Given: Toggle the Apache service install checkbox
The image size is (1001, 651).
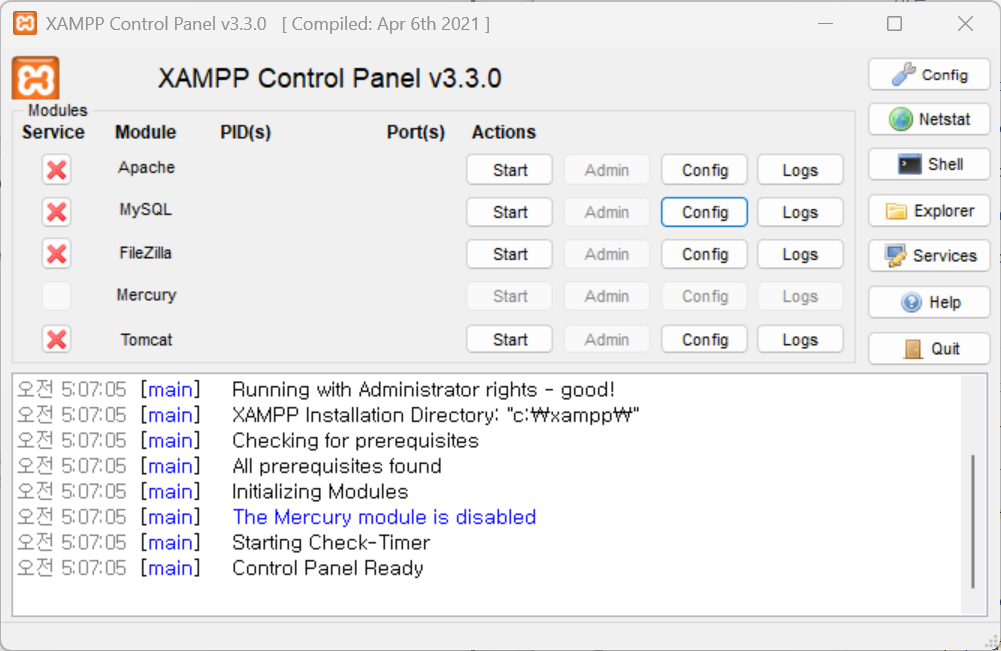Looking at the screenshot, I should (56, 170).
